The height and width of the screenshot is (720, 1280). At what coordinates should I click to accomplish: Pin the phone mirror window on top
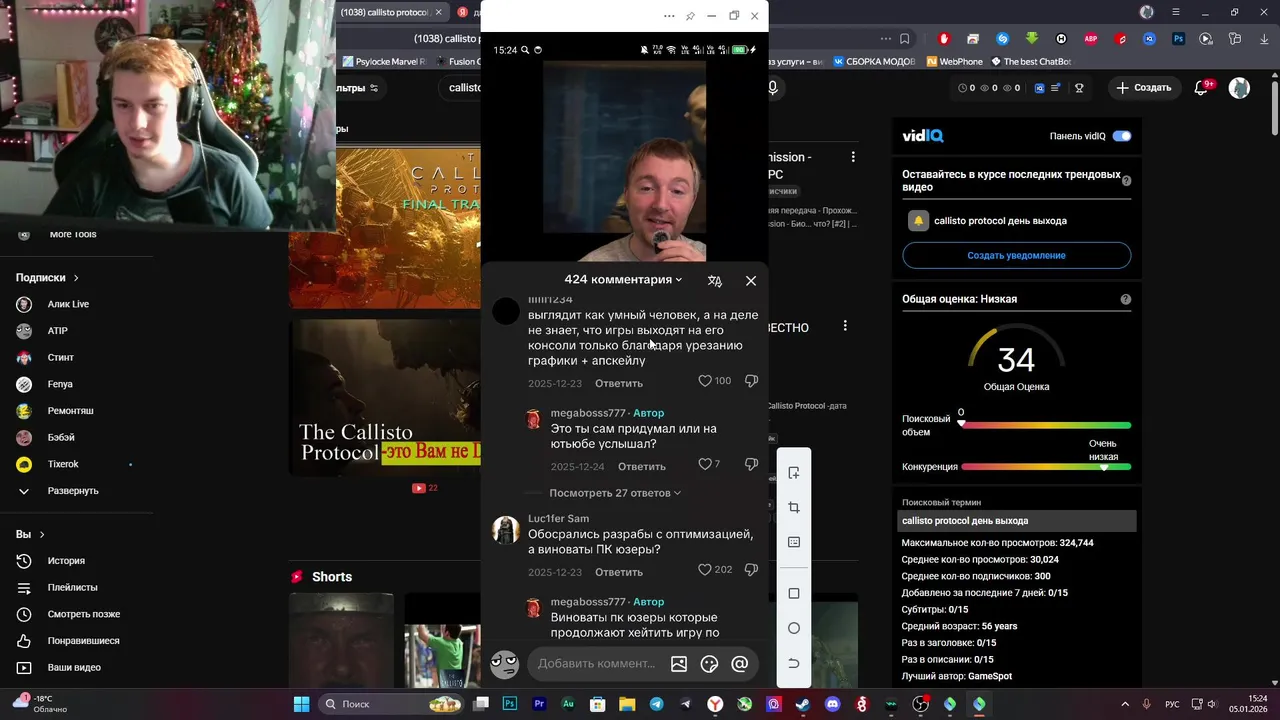pos(690,16)
